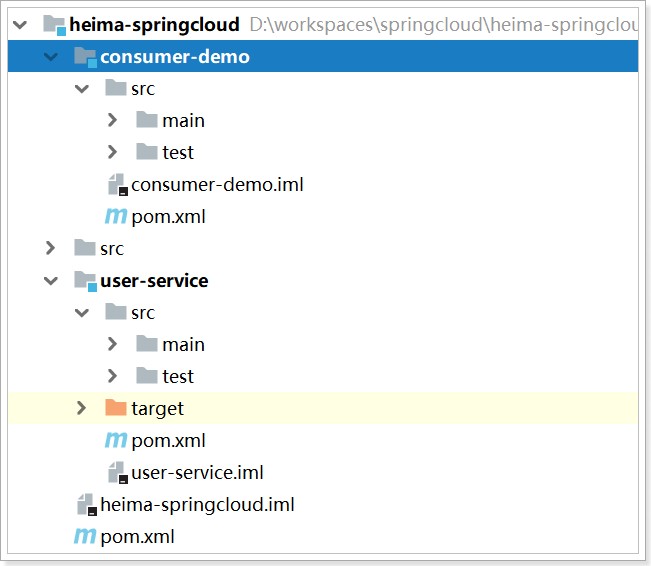The width and height of the screenshot is (651, 566).
Task: Click the user-service.iml file icon
Action: click(x=116, y=473)
